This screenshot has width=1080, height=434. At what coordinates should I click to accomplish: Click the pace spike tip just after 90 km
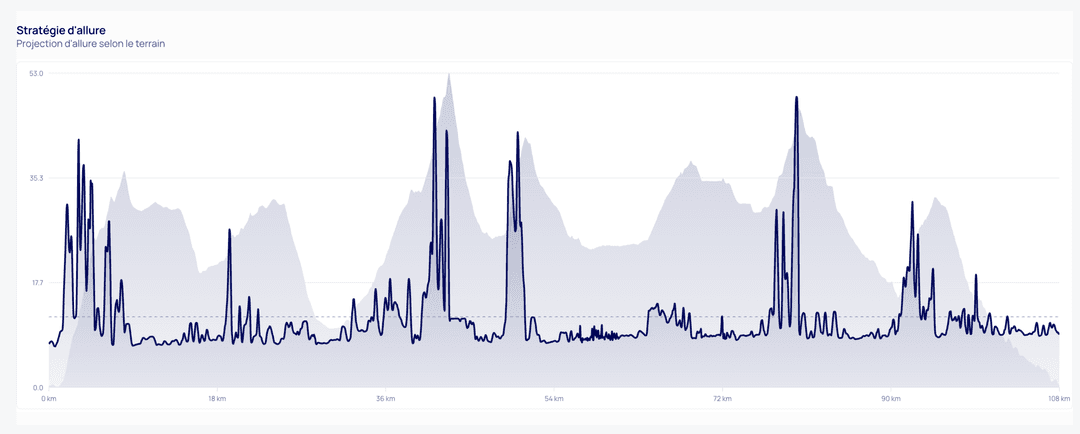[912, 203]
